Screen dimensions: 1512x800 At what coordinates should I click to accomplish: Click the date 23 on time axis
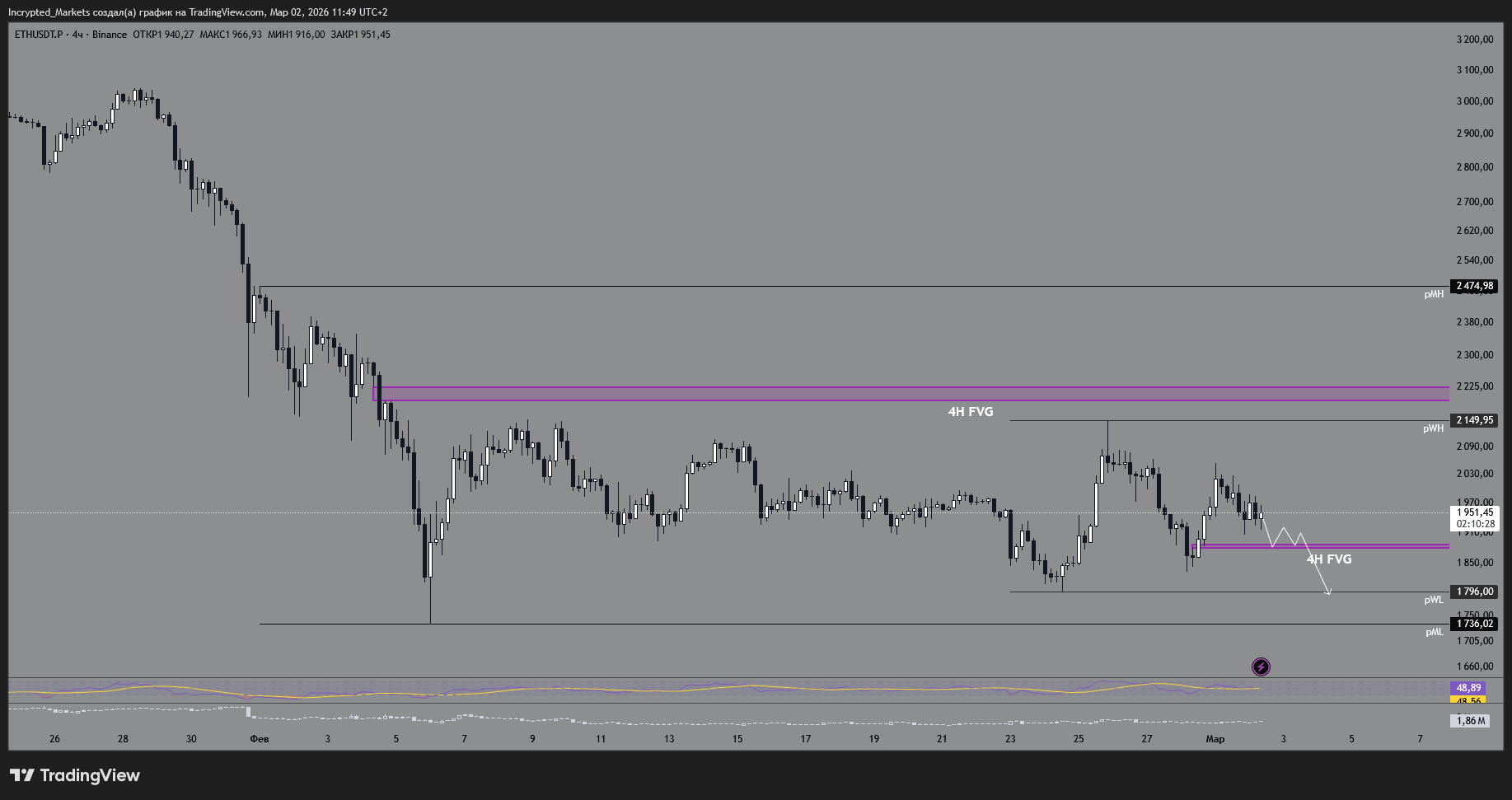(x=1010, y=739)
